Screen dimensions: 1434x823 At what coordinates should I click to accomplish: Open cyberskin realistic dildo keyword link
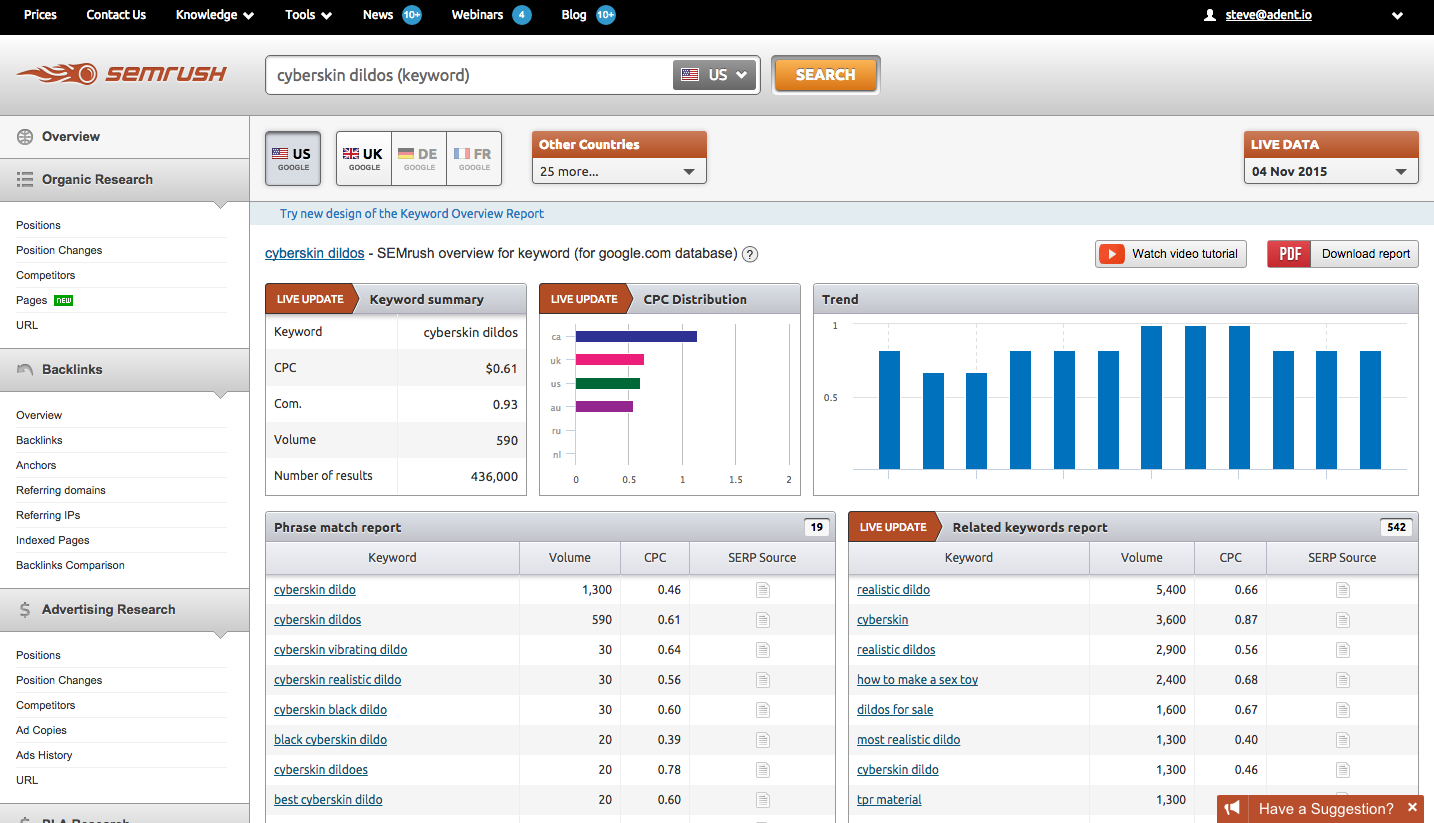[x=338, y=680]
